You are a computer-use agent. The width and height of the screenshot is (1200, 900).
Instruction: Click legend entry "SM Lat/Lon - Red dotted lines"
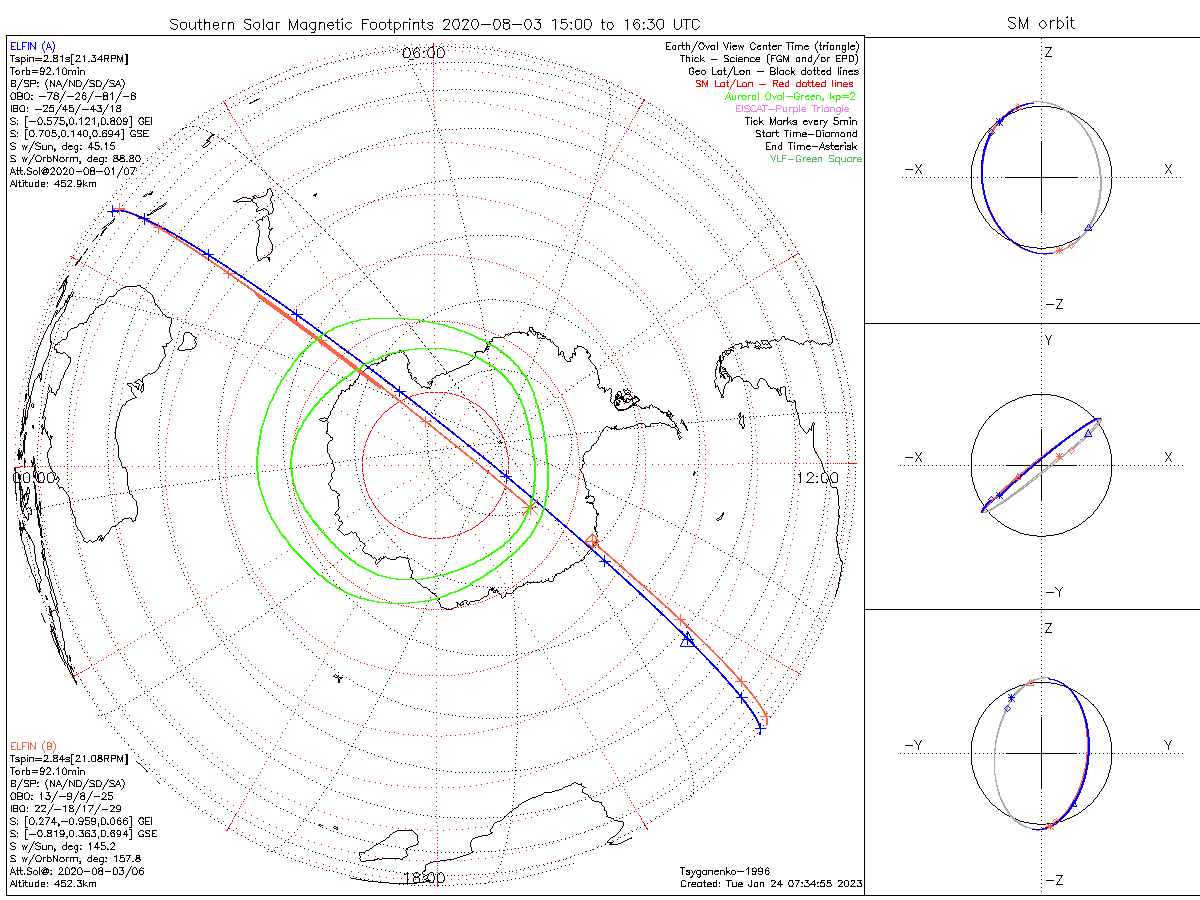pos(774,84)
